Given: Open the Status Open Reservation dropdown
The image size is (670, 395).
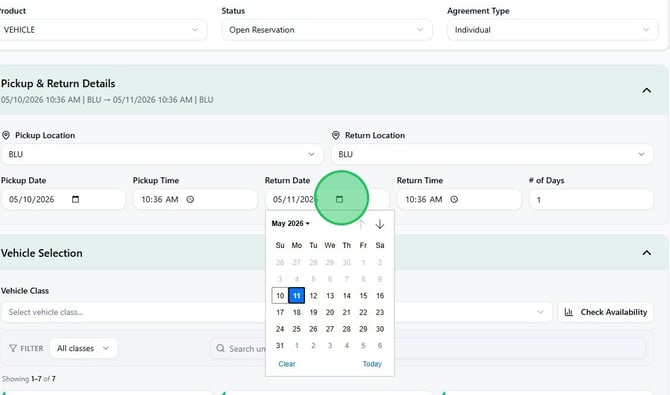Looking at the screenshot, I should [327, 30].
